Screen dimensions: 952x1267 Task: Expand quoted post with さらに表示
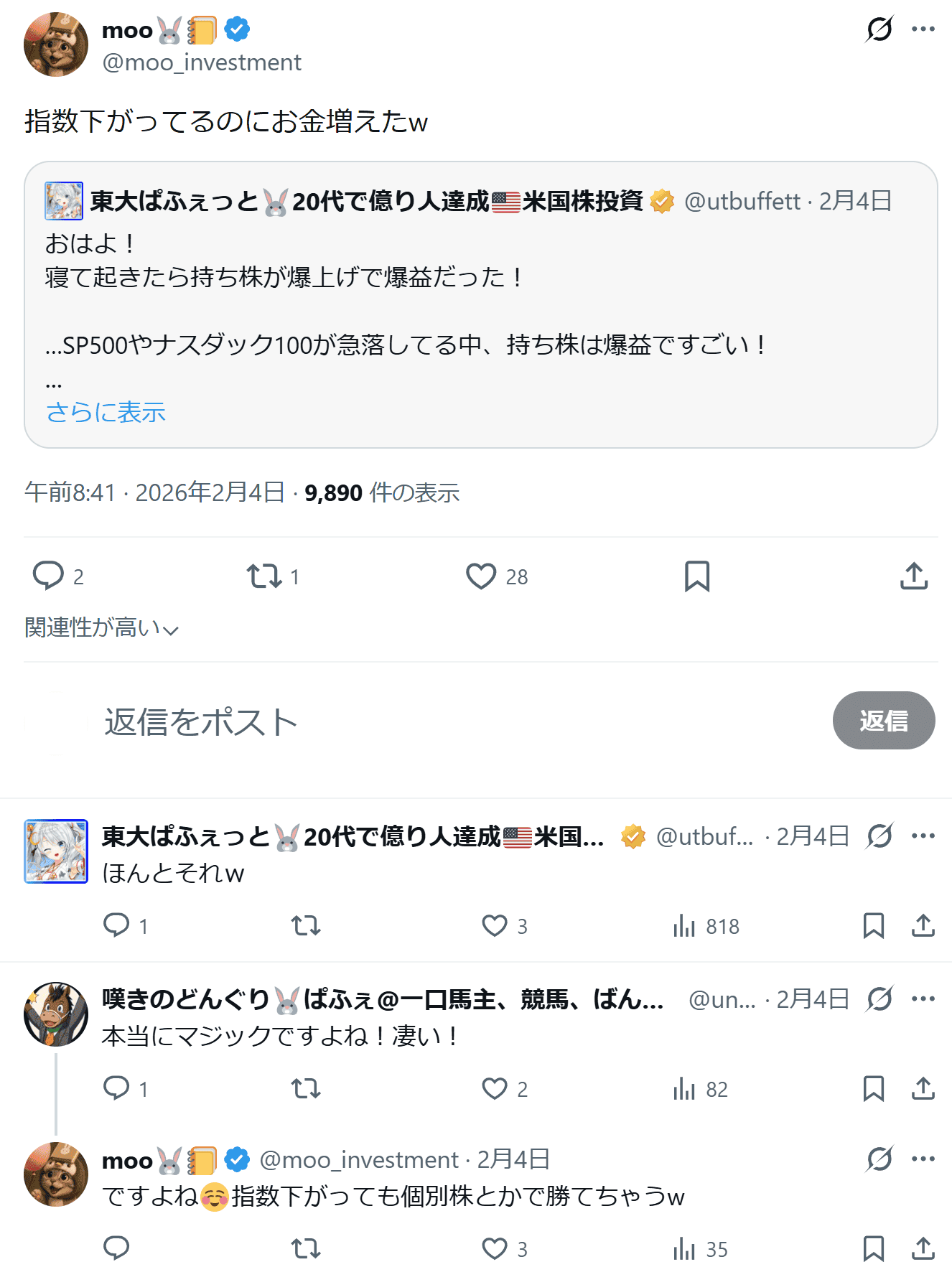point(106,412)
